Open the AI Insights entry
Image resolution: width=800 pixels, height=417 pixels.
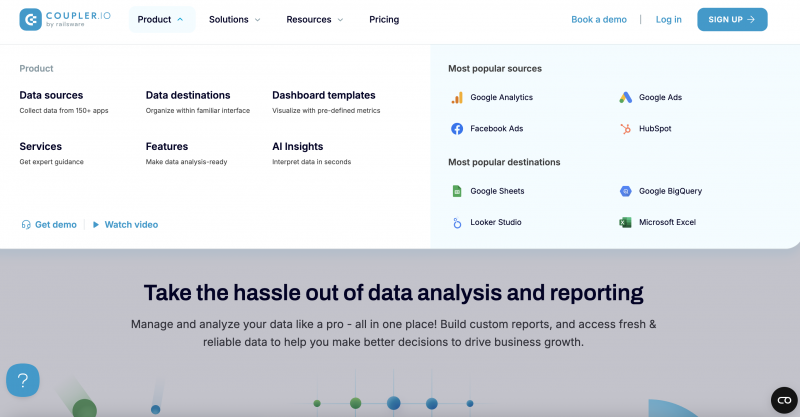pyautogui.click(x=297, y=146)
